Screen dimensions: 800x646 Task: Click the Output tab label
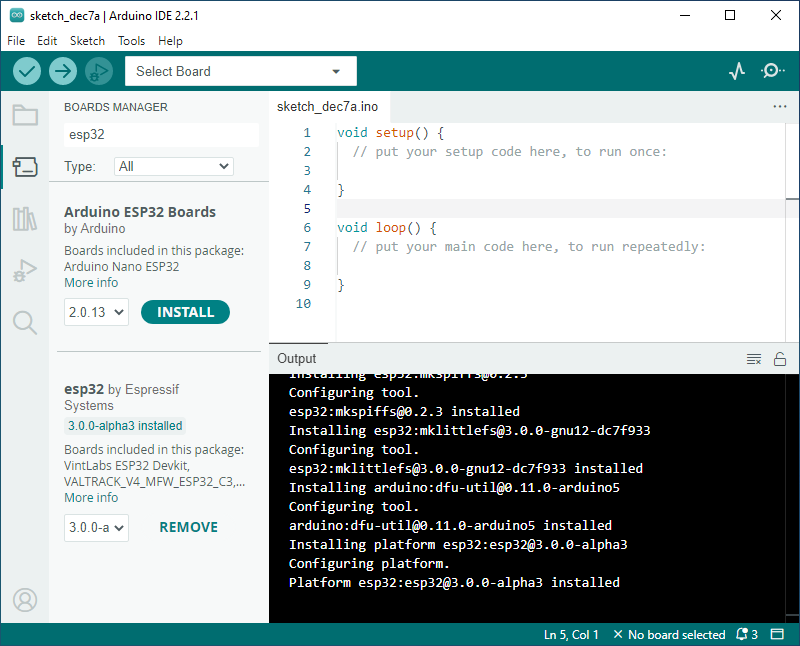point(296,359)
